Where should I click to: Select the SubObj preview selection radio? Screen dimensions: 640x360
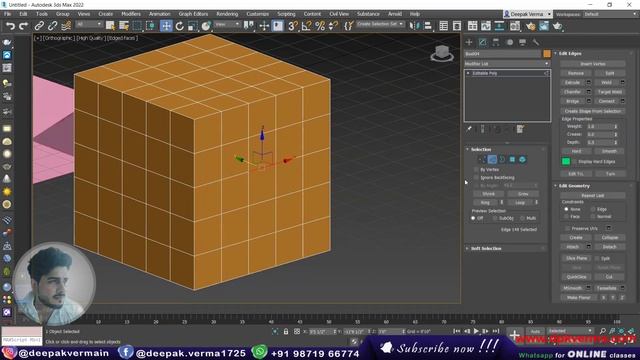coord(495,218)
